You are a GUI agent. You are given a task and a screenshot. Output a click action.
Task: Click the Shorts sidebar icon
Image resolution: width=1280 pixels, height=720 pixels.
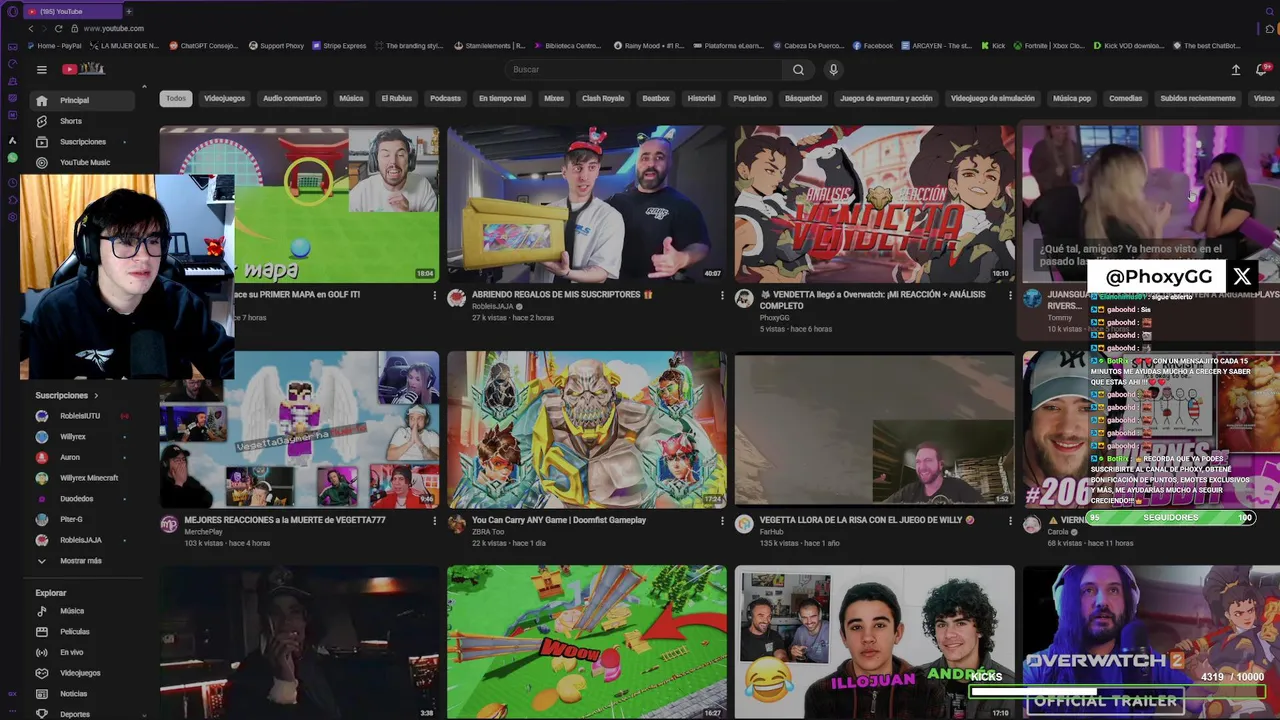41,121
